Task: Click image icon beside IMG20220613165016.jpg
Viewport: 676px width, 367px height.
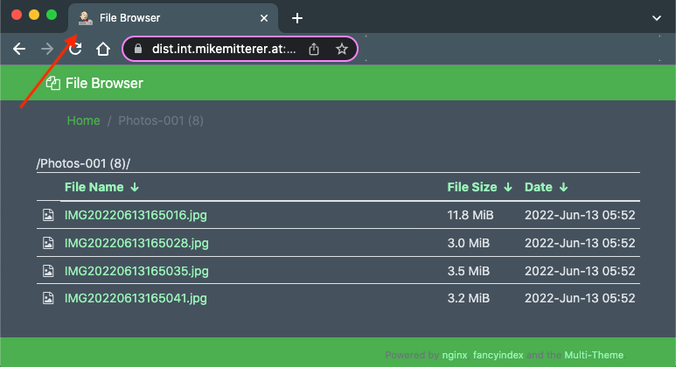Action: [48, 215]
